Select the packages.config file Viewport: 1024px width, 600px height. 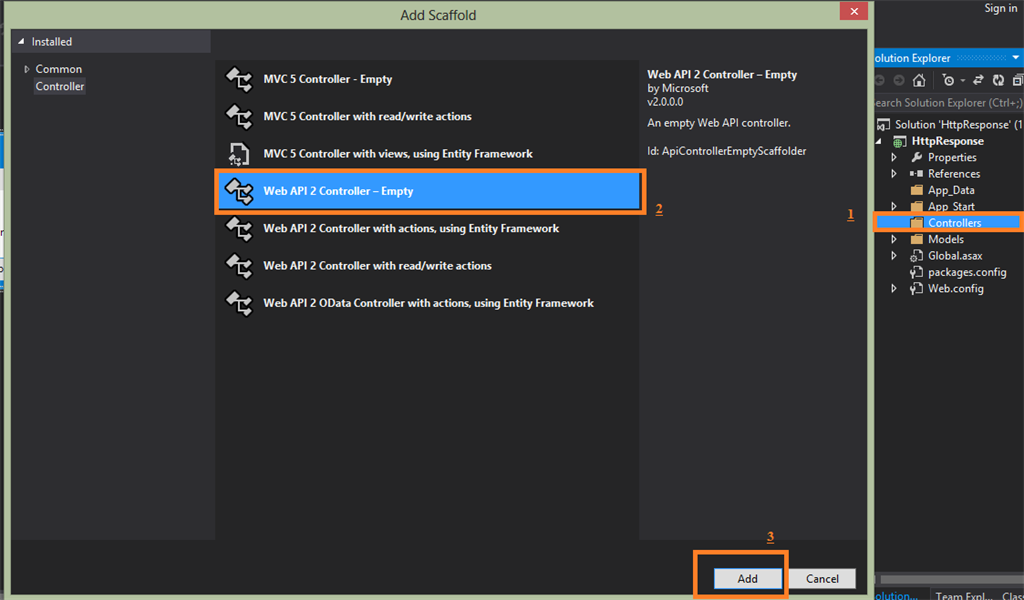pyautogui.click(x=967, y=272)
